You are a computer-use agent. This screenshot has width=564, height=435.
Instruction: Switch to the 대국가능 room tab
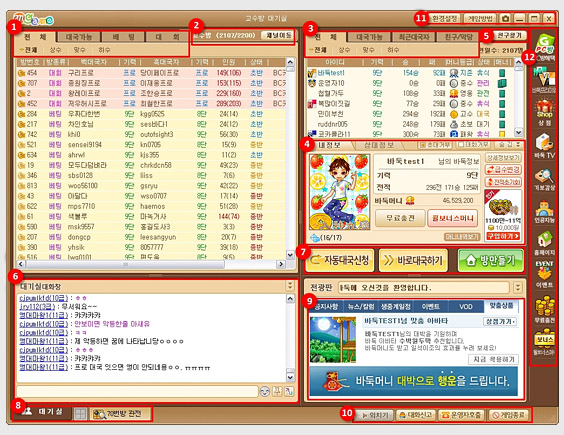79,37
